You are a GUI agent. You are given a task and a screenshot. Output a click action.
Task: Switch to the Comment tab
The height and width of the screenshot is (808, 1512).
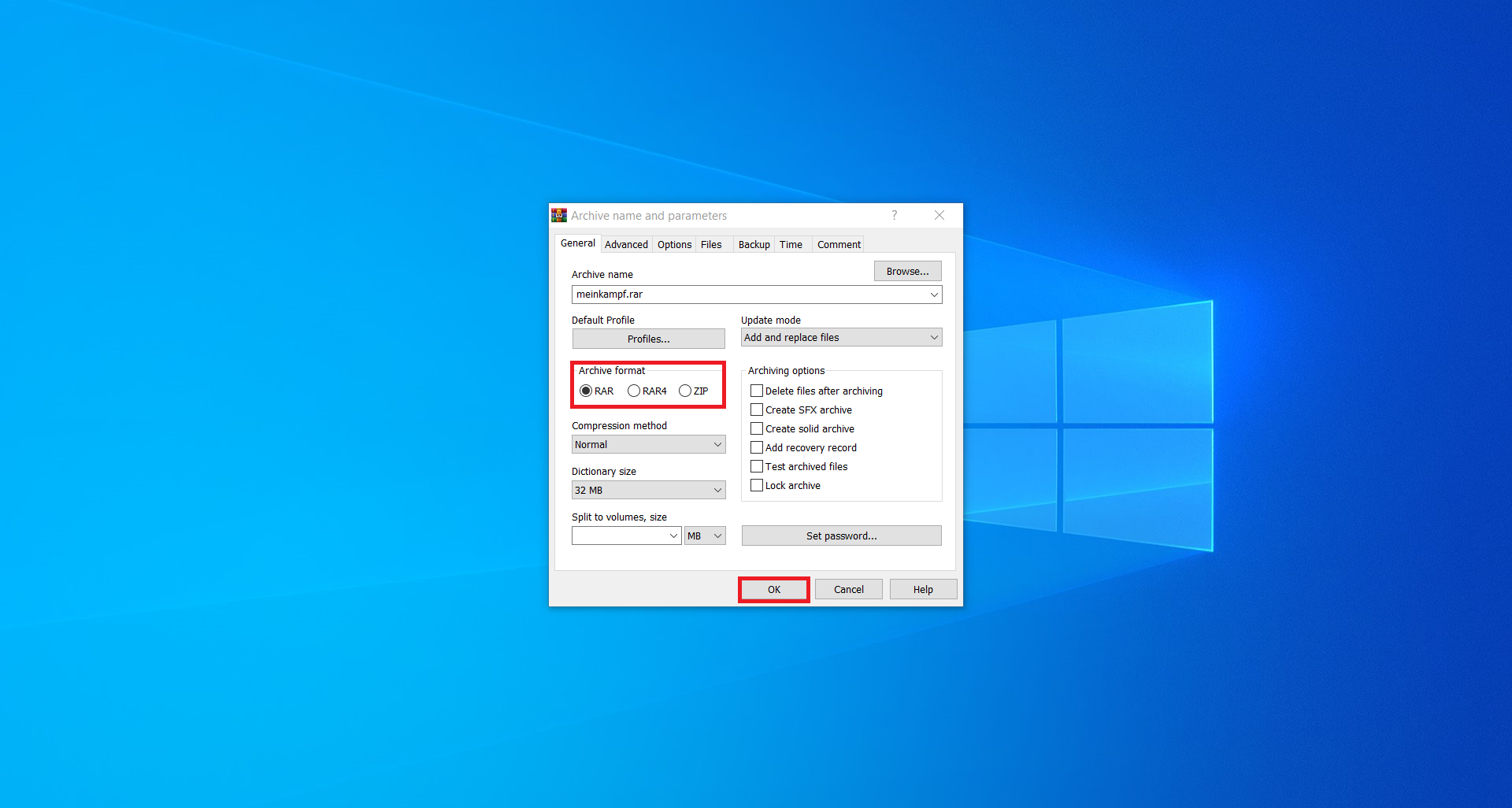(837, 244)
